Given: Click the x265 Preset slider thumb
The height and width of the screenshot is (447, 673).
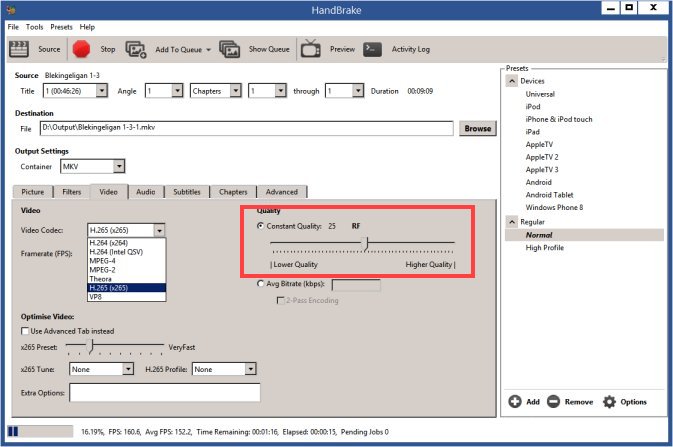Looking at the screenshot, I should pyautogui.click(x=90, y=346).
